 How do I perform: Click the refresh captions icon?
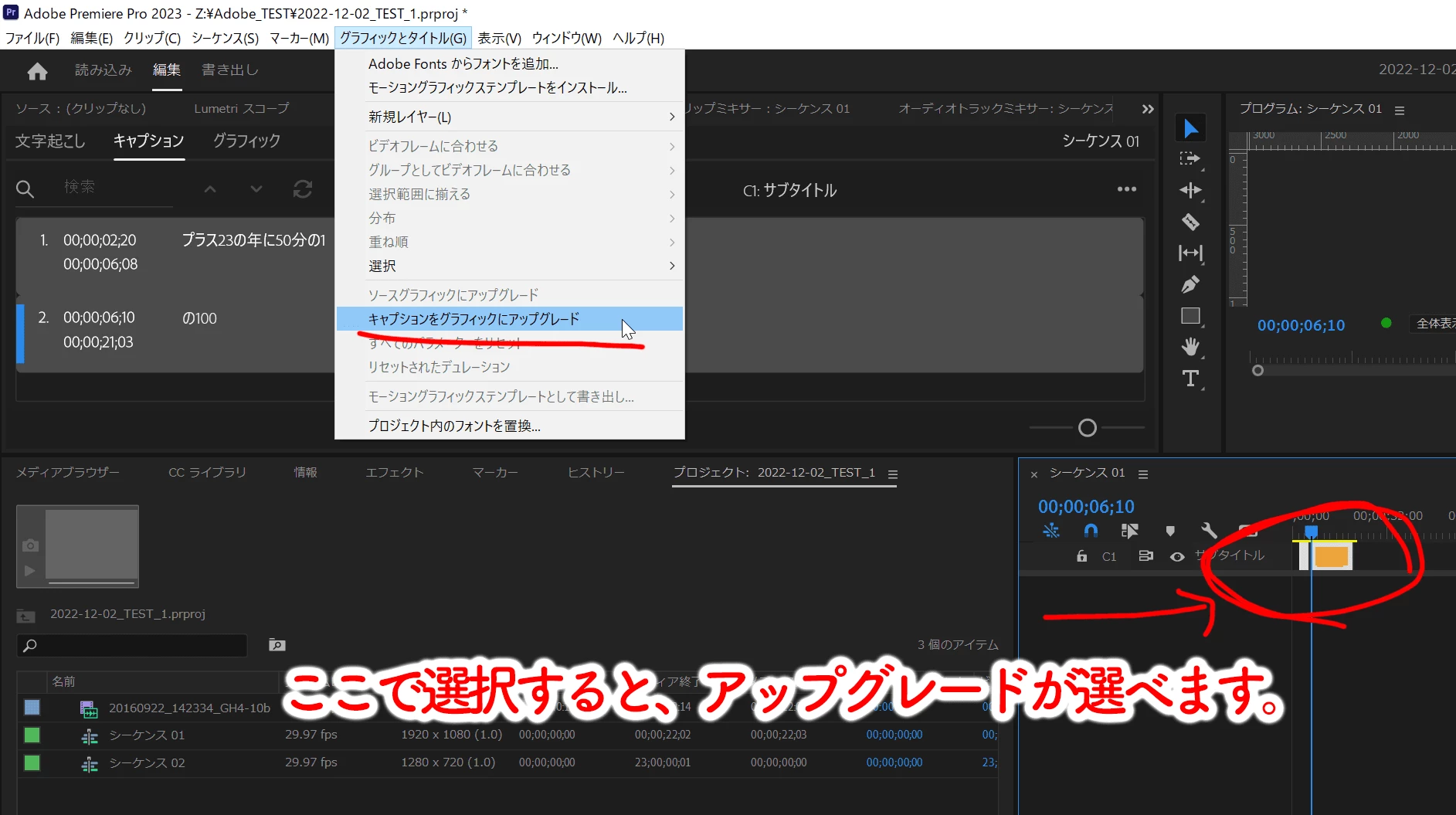[x=303, y=188]
